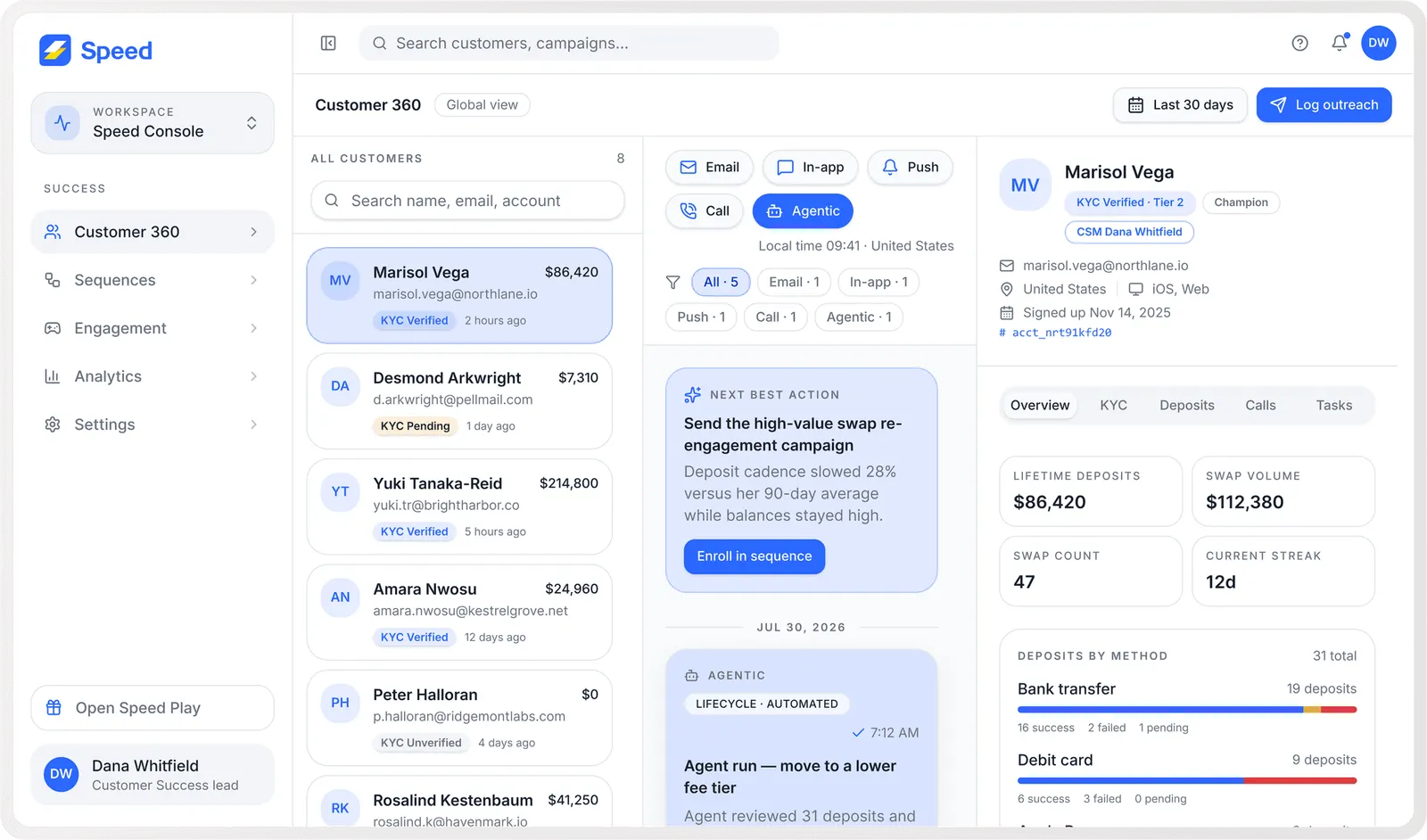Select the In-app · 1 filter chip

click(x=879, y=283)
